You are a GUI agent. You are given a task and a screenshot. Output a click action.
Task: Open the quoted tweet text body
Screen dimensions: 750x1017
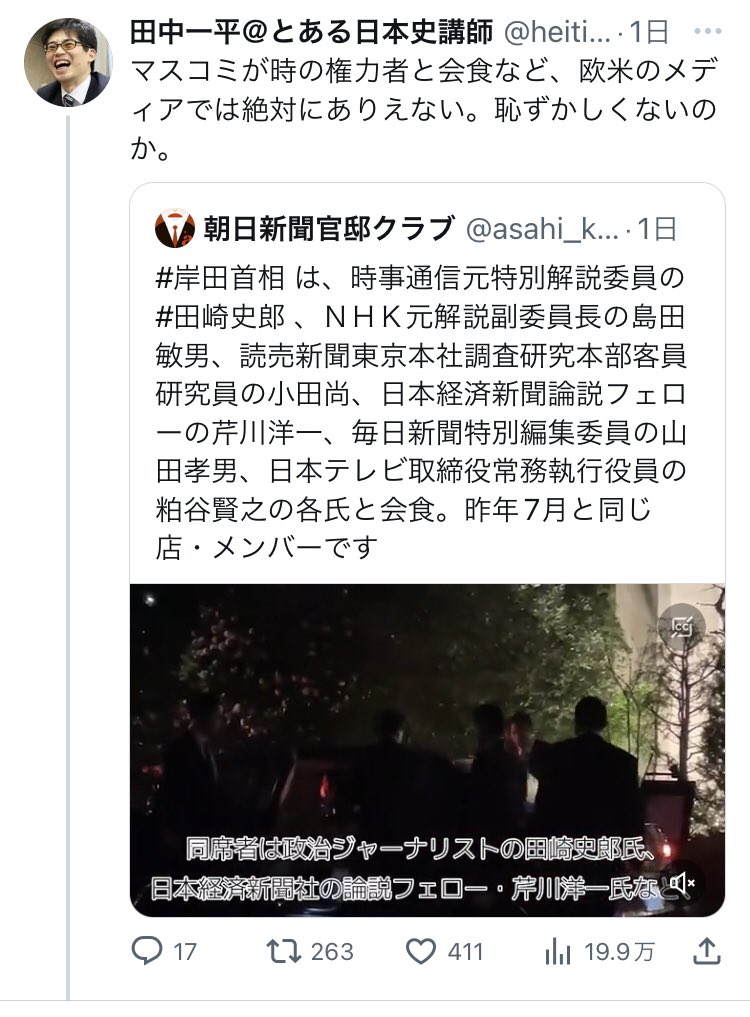coord(420,413)
